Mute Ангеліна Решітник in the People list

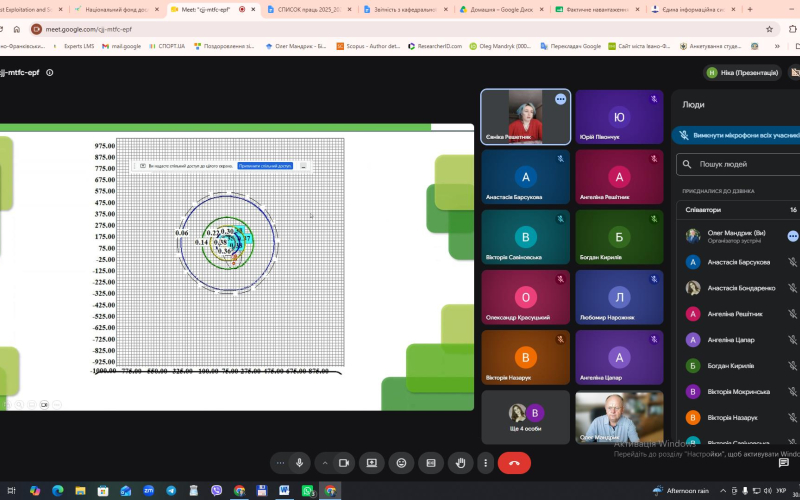click(792, 314)
